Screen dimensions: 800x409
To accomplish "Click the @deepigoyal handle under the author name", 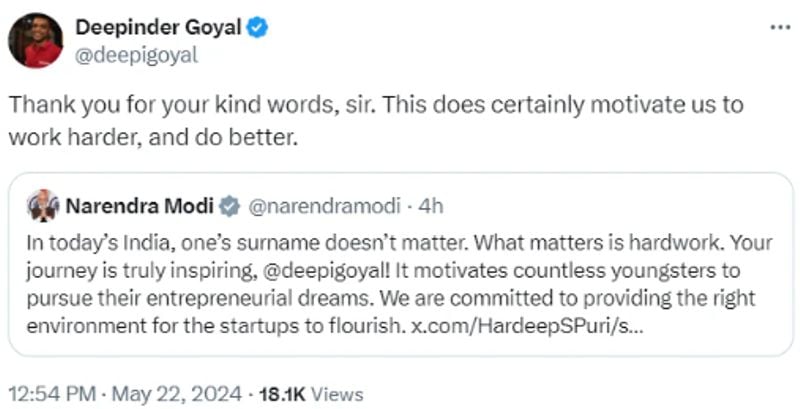I will 137,55.
